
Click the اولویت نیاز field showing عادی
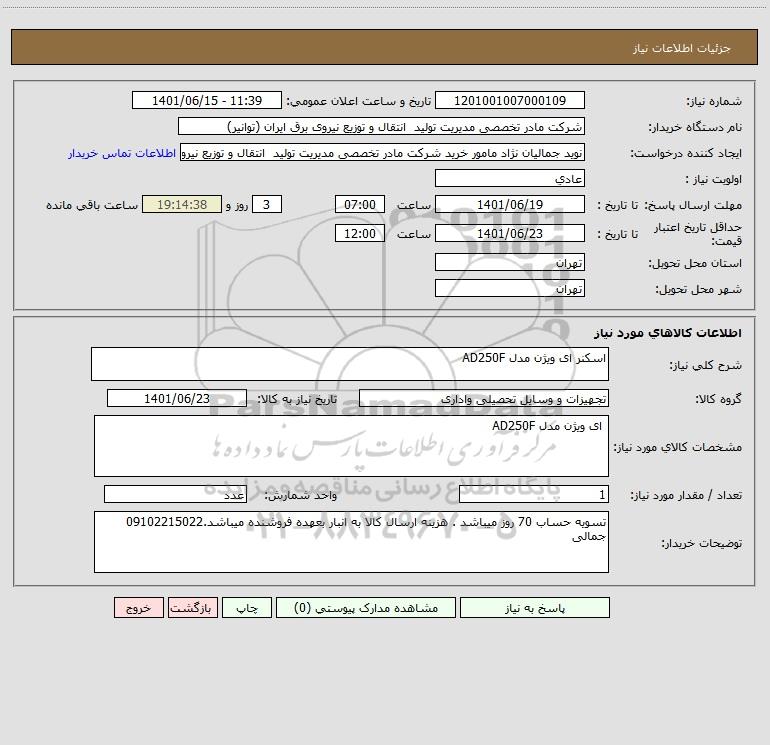[510, 178]
